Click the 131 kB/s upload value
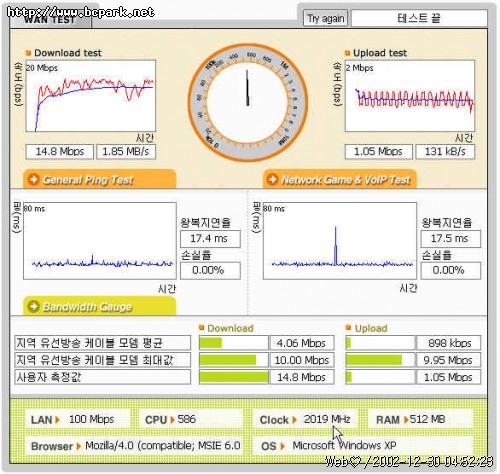 click(445, 152)
